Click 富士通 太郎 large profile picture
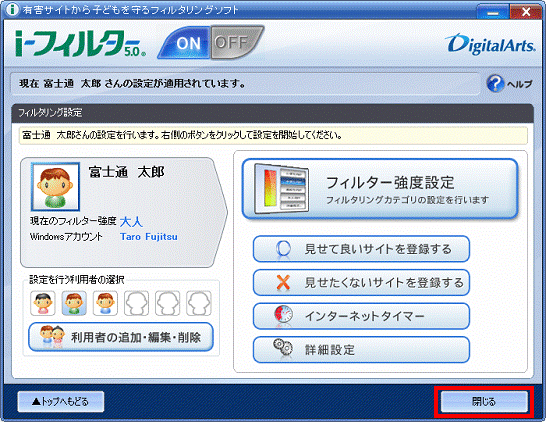546x422 pixels. tap(55, 186)
